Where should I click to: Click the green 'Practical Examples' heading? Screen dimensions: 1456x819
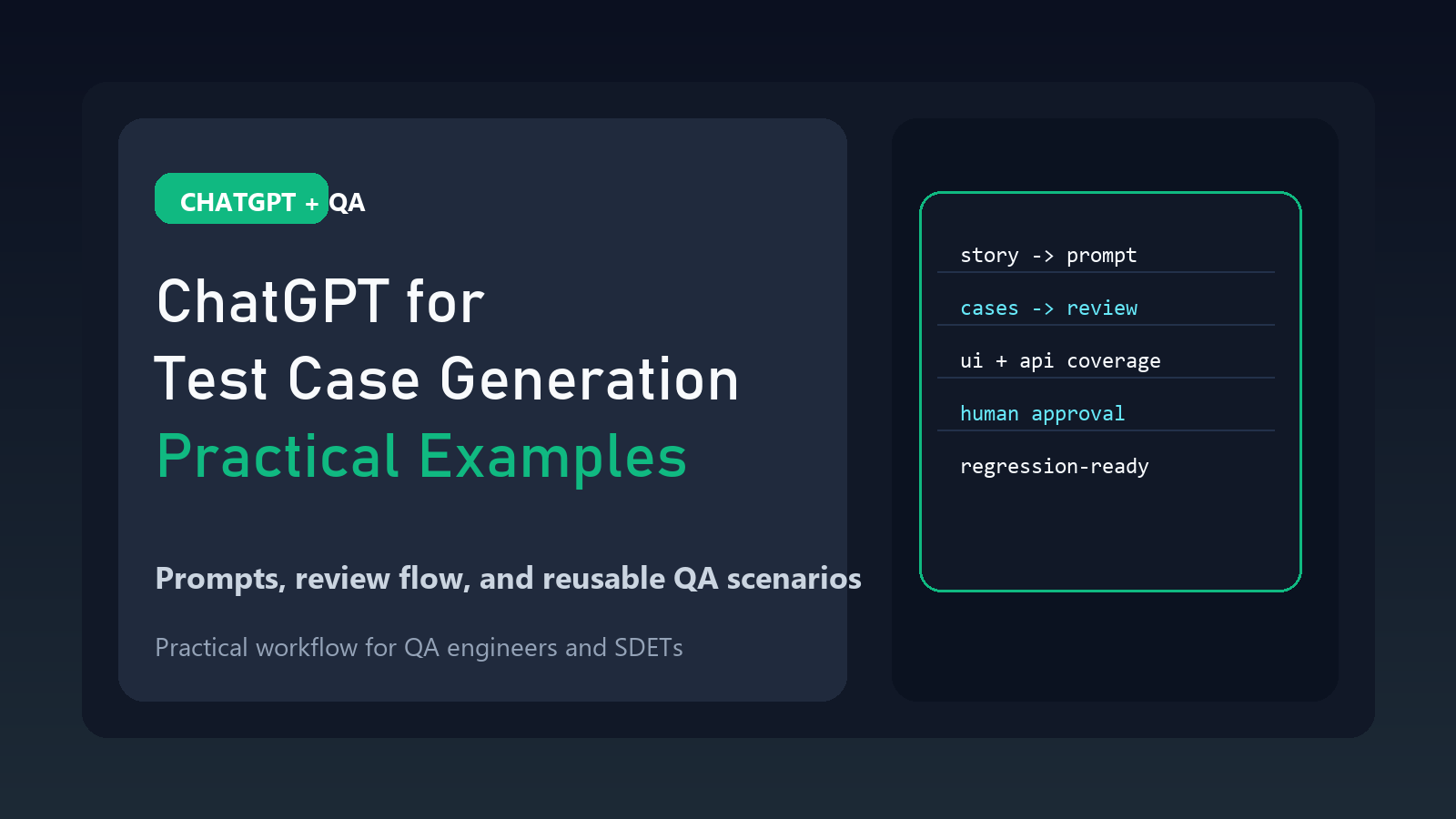point(421,457)
